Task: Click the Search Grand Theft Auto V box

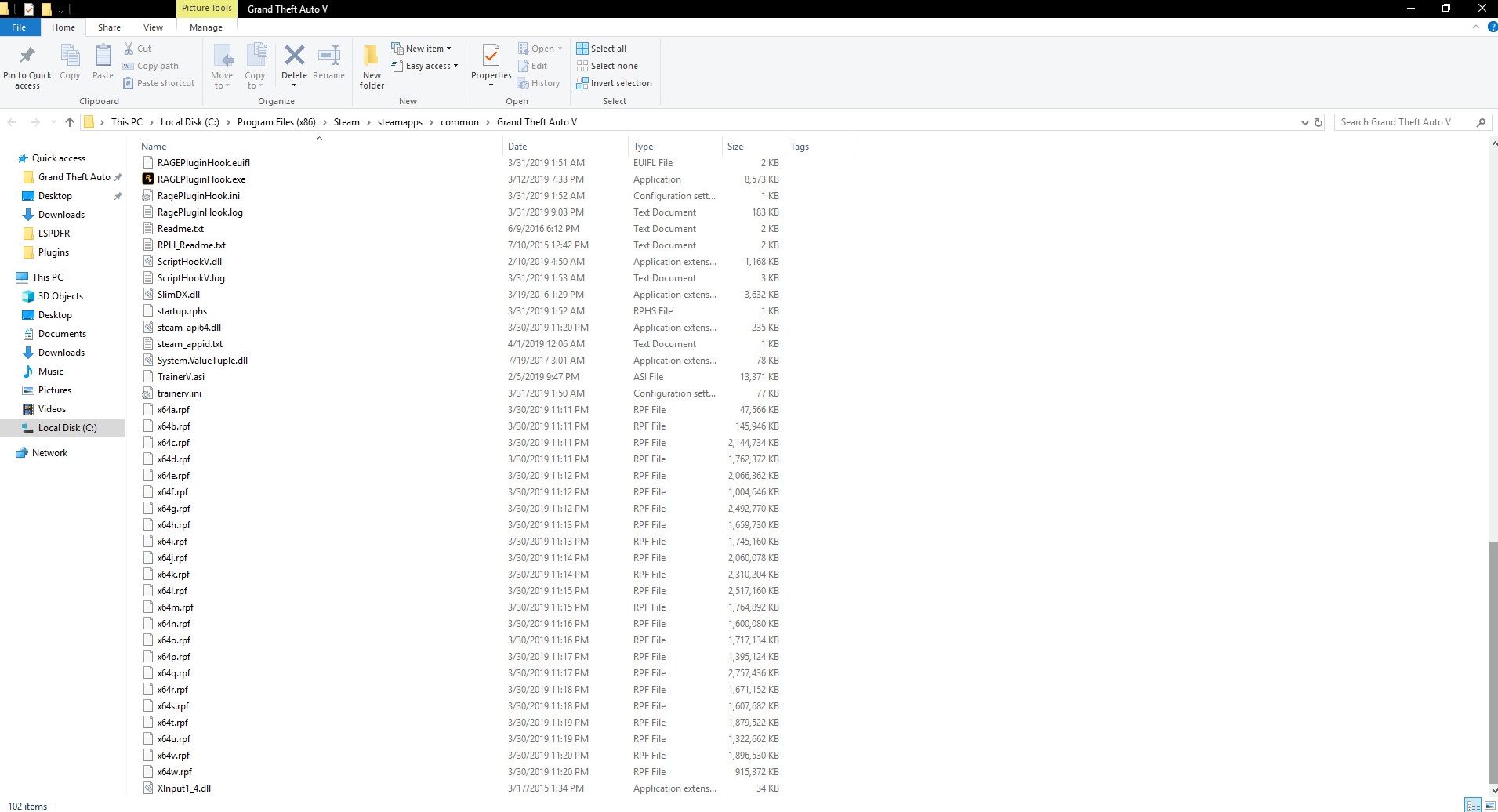Action: [1403, 122]
